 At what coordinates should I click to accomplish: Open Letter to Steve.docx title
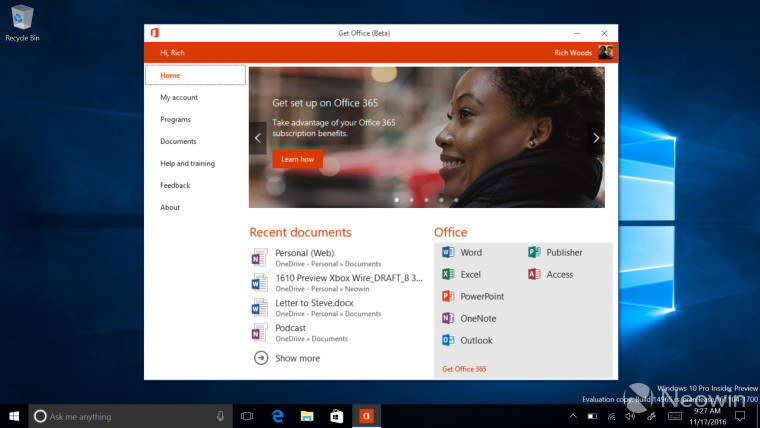[x=314, y=302]
